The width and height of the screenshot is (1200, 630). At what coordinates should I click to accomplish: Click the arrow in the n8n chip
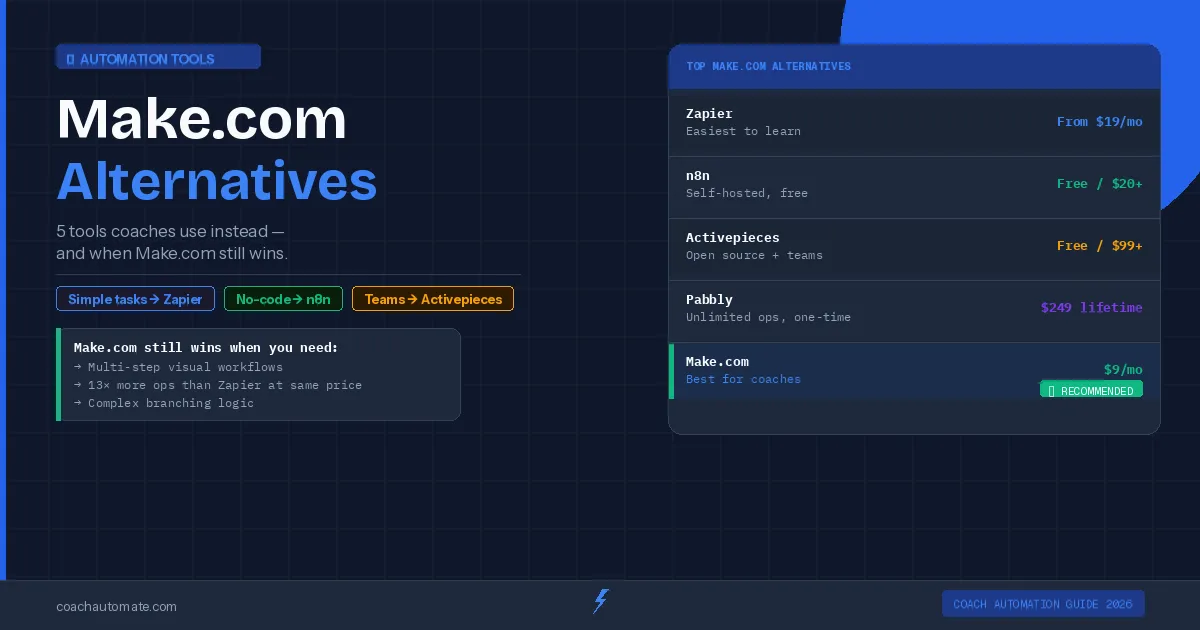pyautogui.click(x=299, y=298)
